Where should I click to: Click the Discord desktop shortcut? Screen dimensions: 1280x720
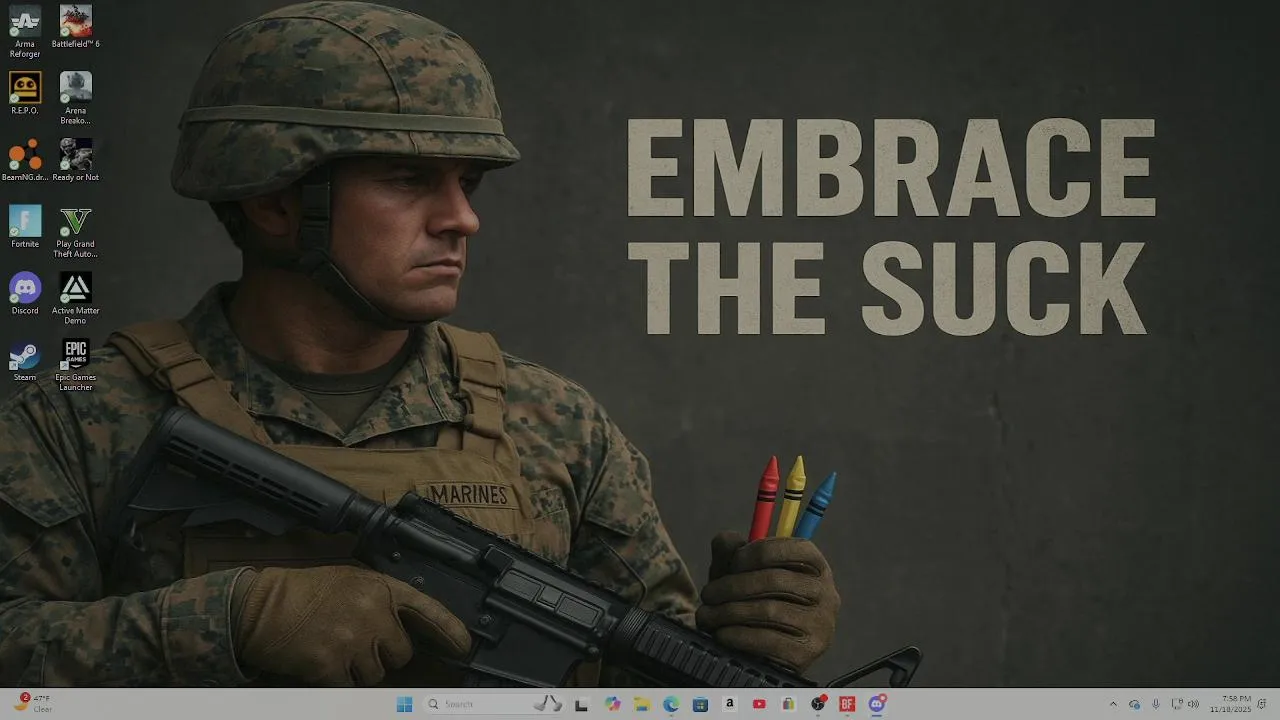pos(25,293)
